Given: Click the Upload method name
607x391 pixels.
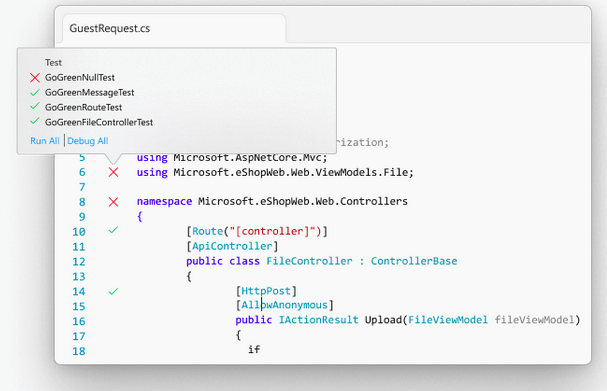Looking at the screenshot, I should point(383,320).
